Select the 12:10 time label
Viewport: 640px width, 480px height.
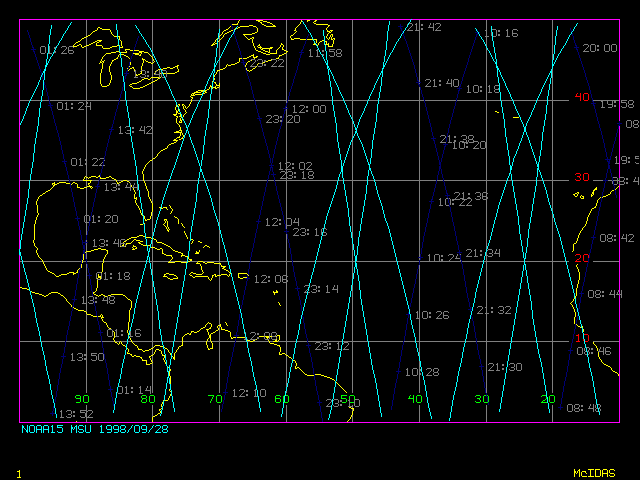pyautogui.click(x=249, y=393)
